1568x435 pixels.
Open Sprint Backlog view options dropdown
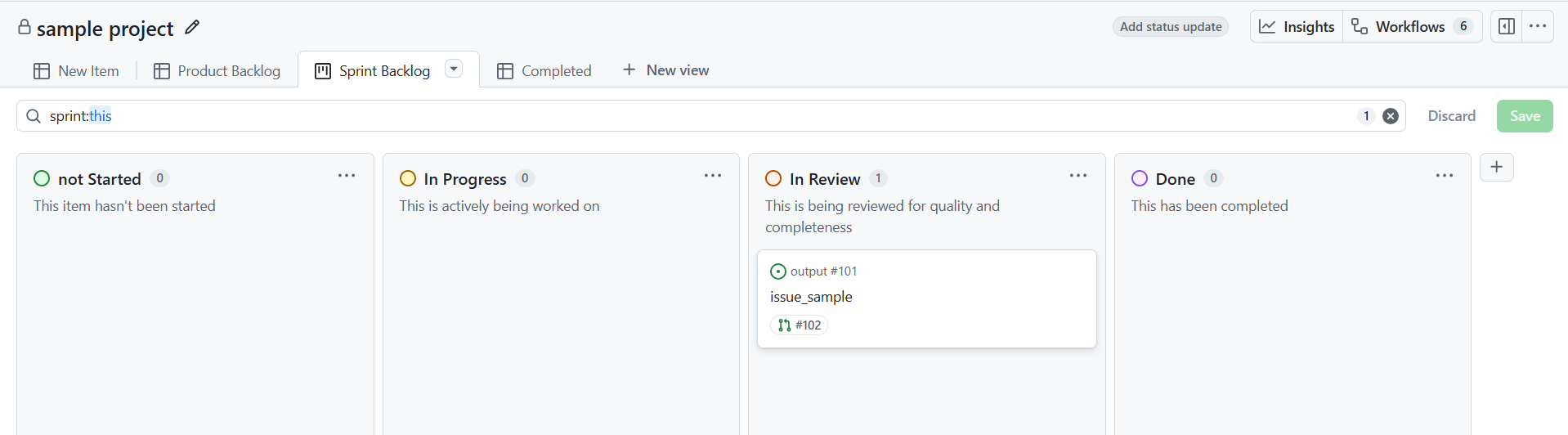pyautogui.click(x=454, y=69)
